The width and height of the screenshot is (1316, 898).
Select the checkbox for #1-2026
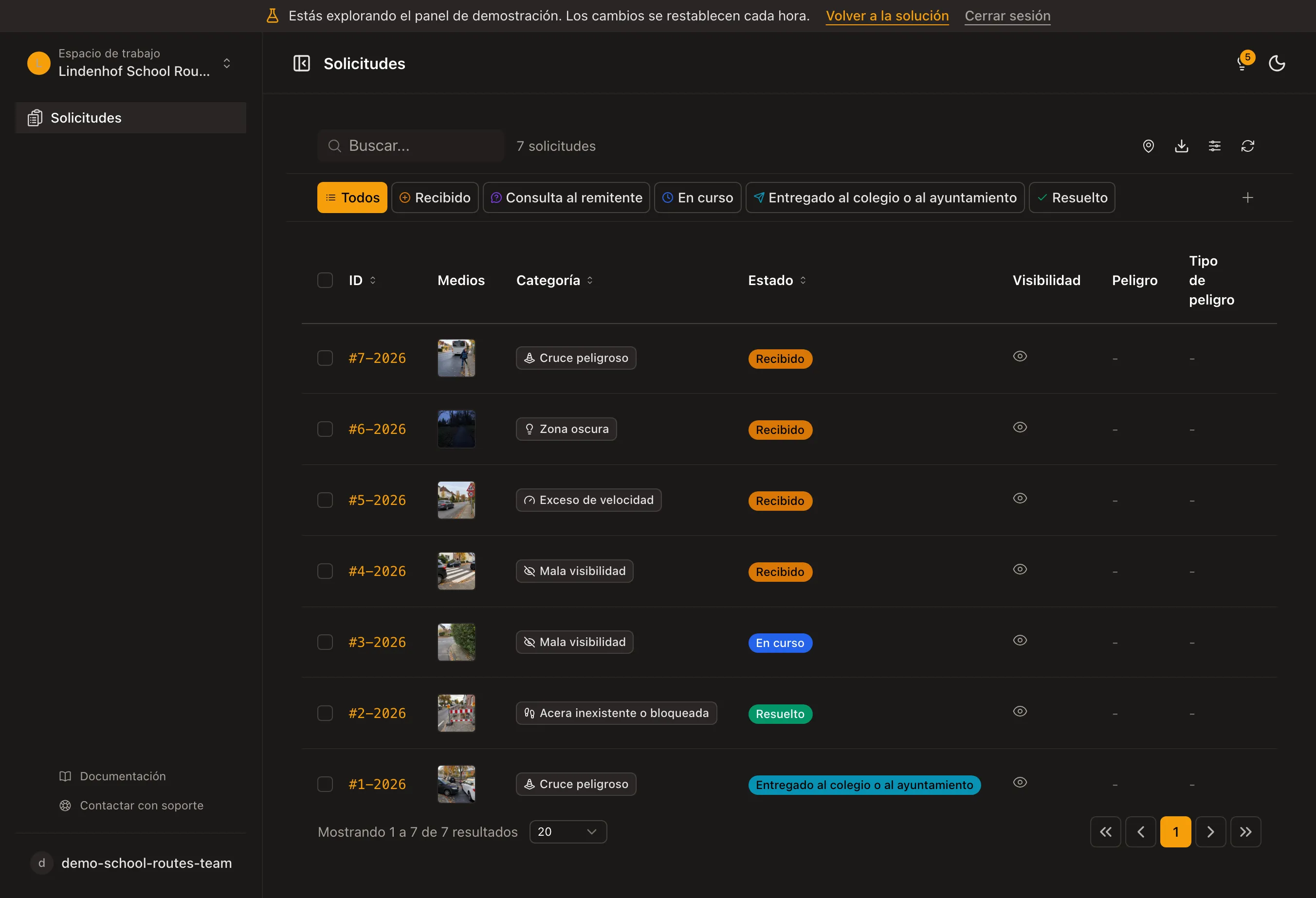coord(325,784)
